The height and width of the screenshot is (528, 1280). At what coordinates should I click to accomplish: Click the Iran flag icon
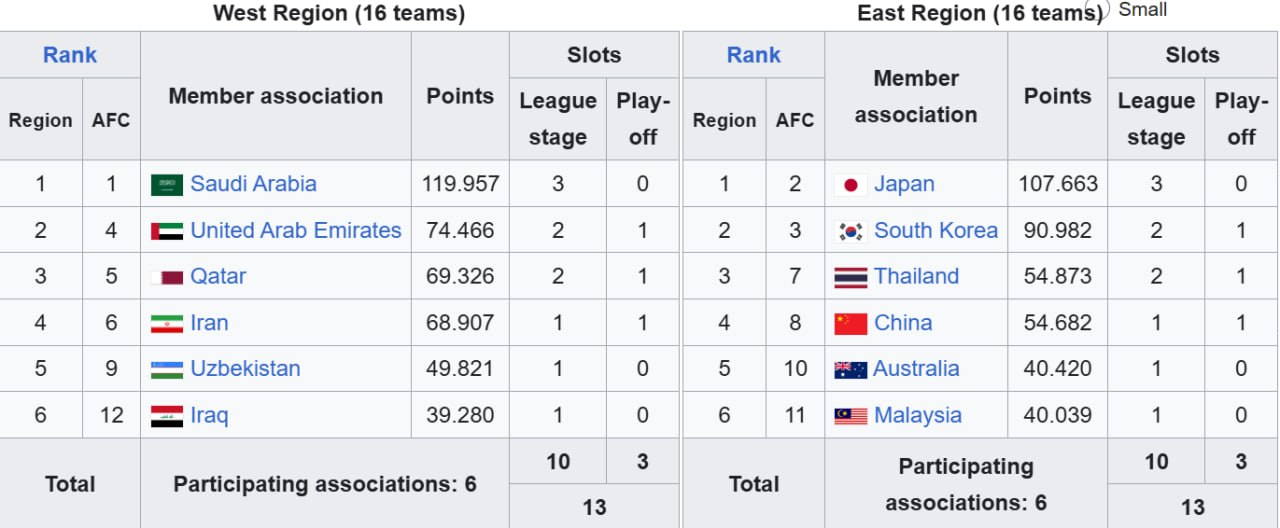point(166,324)
